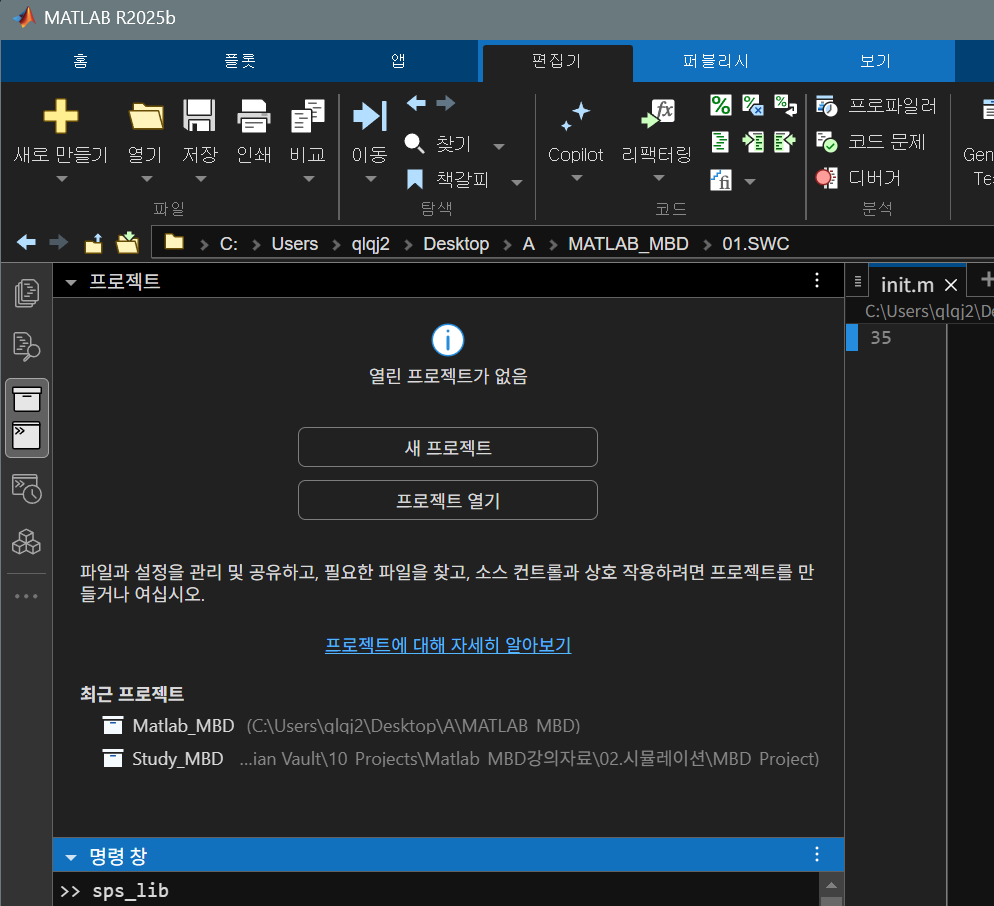Viewport: 994px width, 906px height.
Task: Open 찾기 search tool
Action: 438,144
